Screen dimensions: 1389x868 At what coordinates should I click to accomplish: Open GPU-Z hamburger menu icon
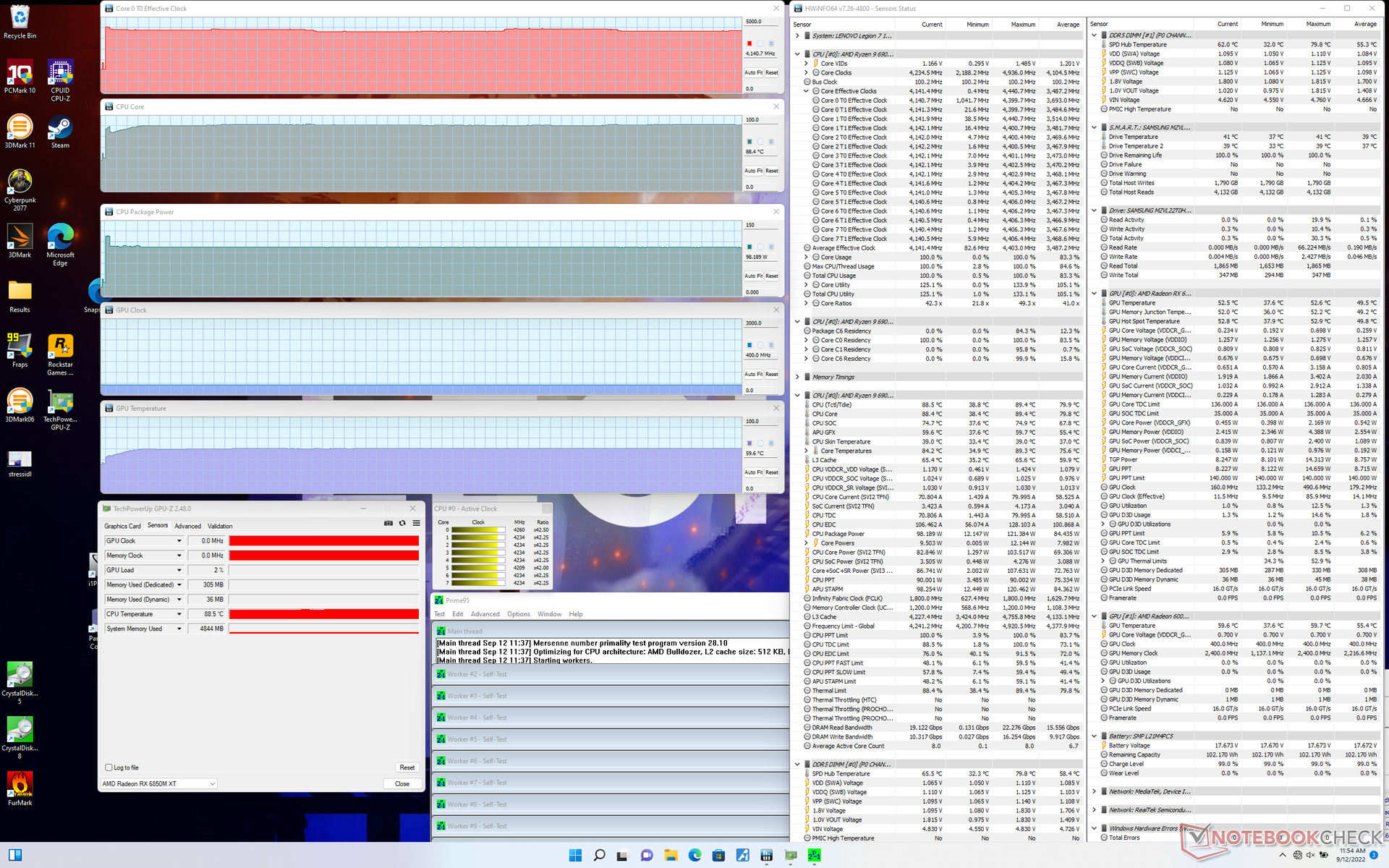click(416, 523)
